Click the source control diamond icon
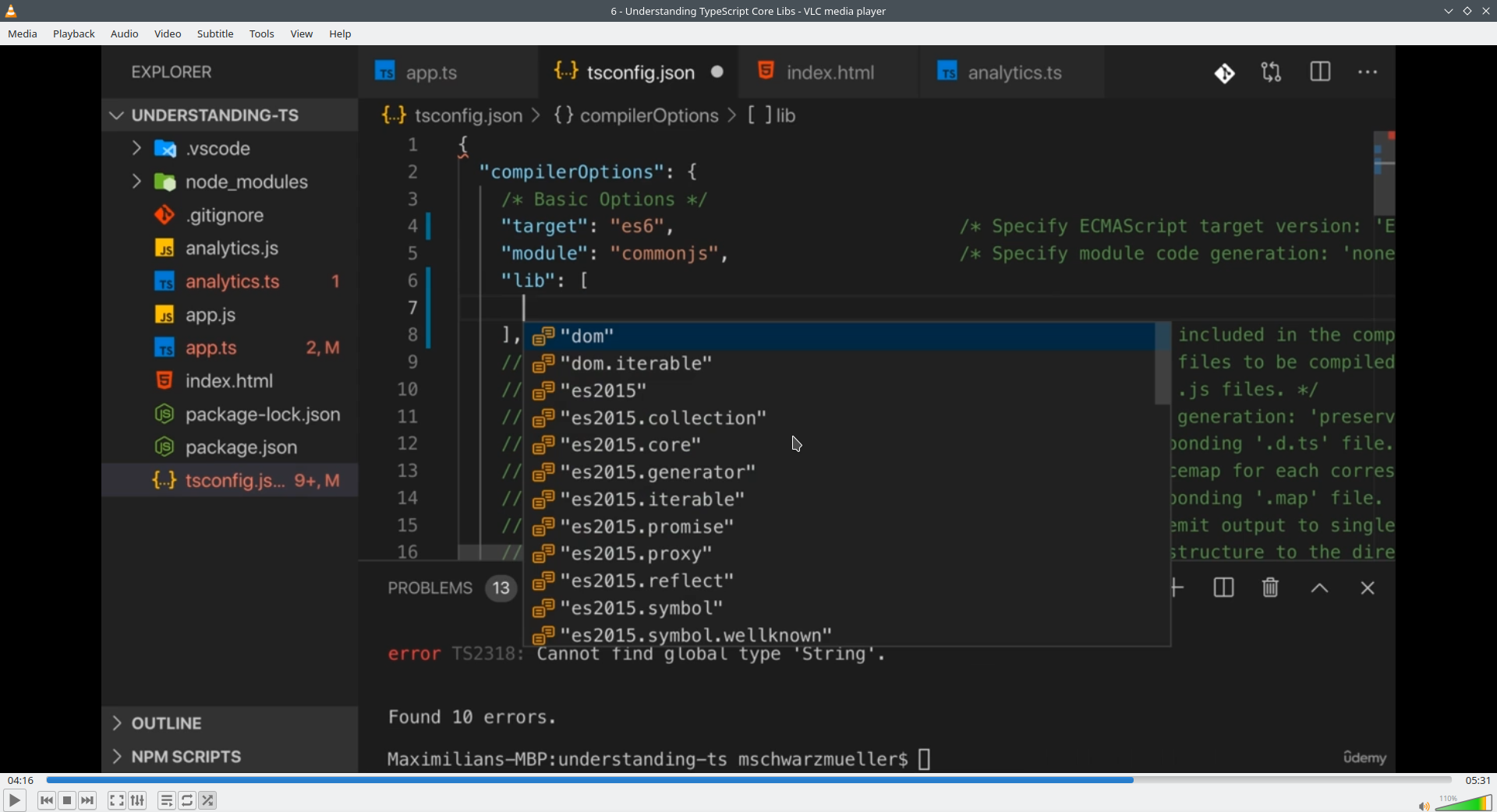This screenshot has width=1497, height=812. pyautogui.click(x=1225, y=73)
